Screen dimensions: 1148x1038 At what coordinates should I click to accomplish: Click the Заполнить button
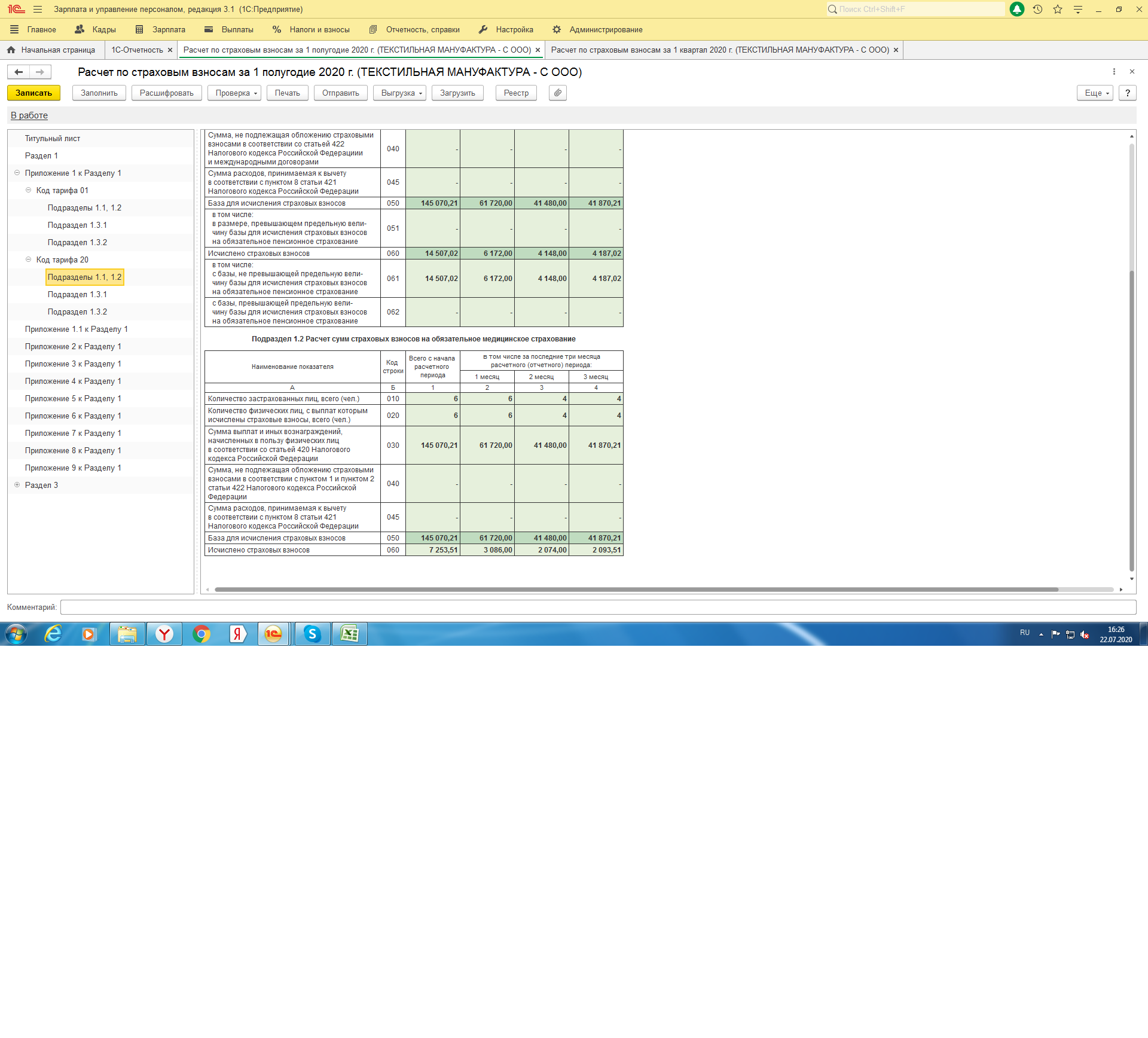[99, 93]
